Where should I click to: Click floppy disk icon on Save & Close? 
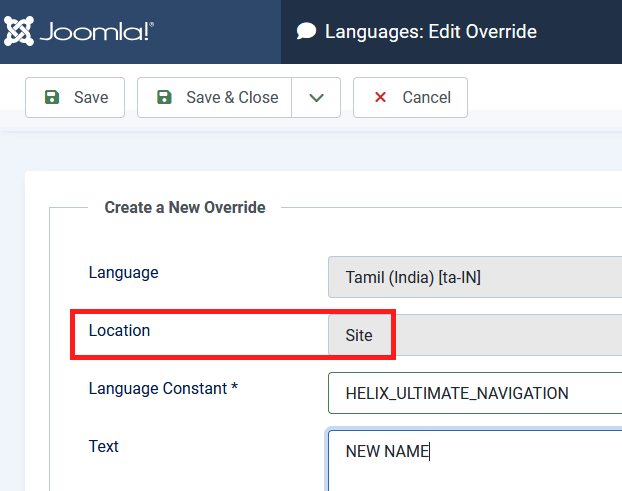point(164,97)
